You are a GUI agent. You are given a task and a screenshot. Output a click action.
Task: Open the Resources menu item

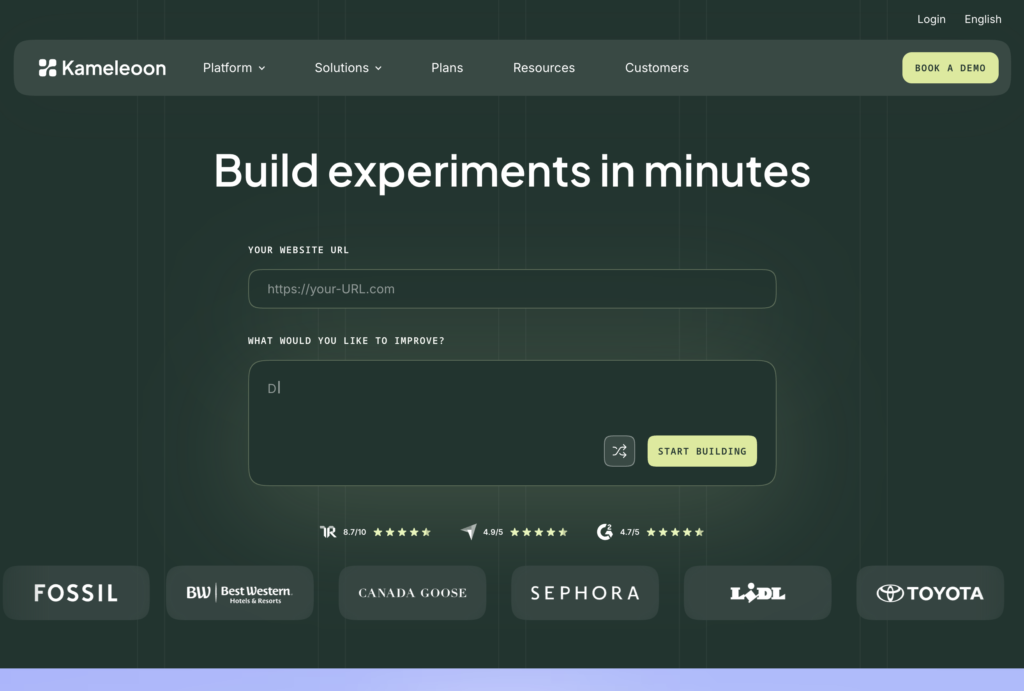[543, 68]
